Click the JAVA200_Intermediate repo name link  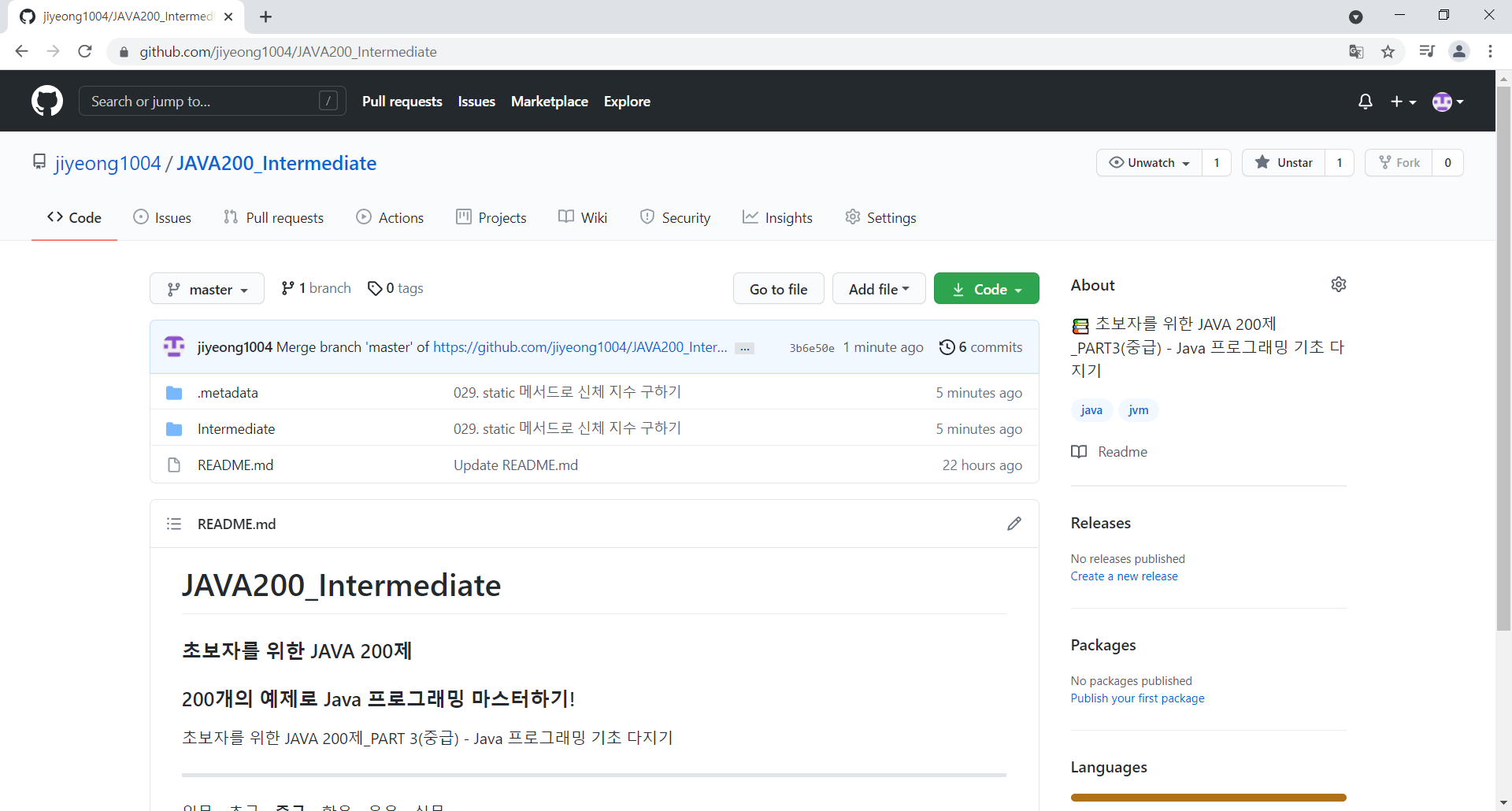276,163
